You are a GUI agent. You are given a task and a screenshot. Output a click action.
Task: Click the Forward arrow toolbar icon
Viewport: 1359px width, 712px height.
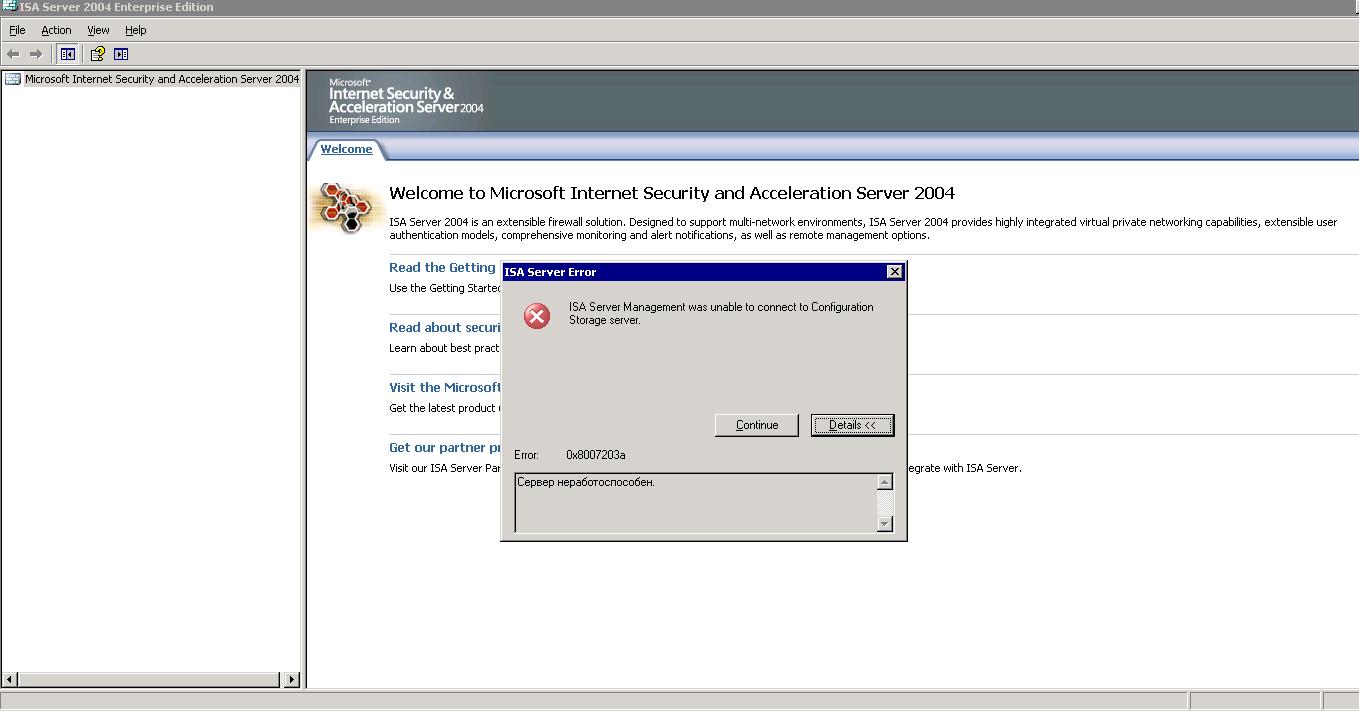point(36,54)
